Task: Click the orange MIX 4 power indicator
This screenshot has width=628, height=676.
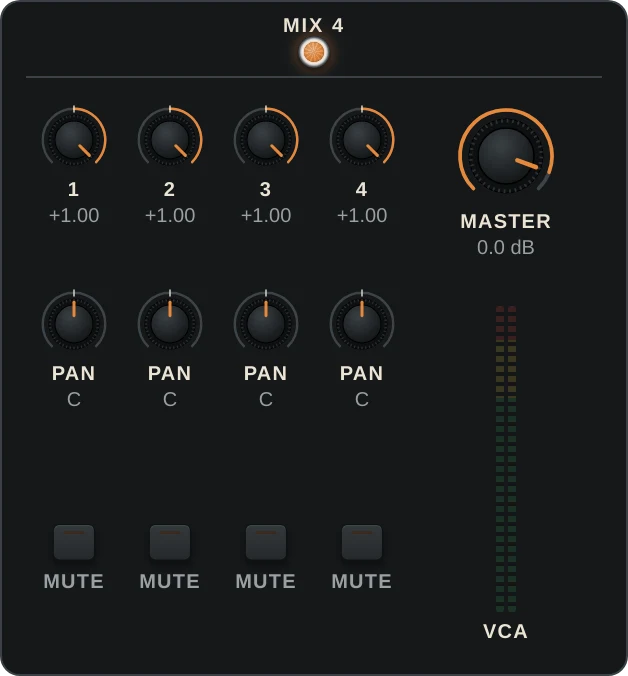Action: [314, 52]
